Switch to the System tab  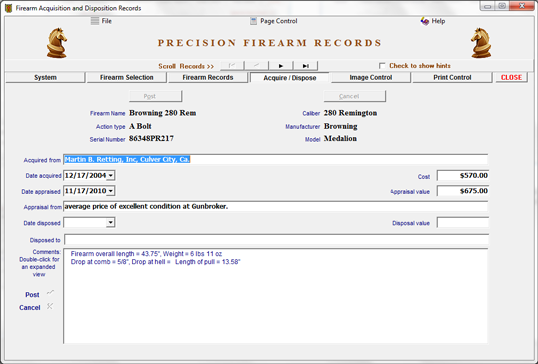click(45, 78)
